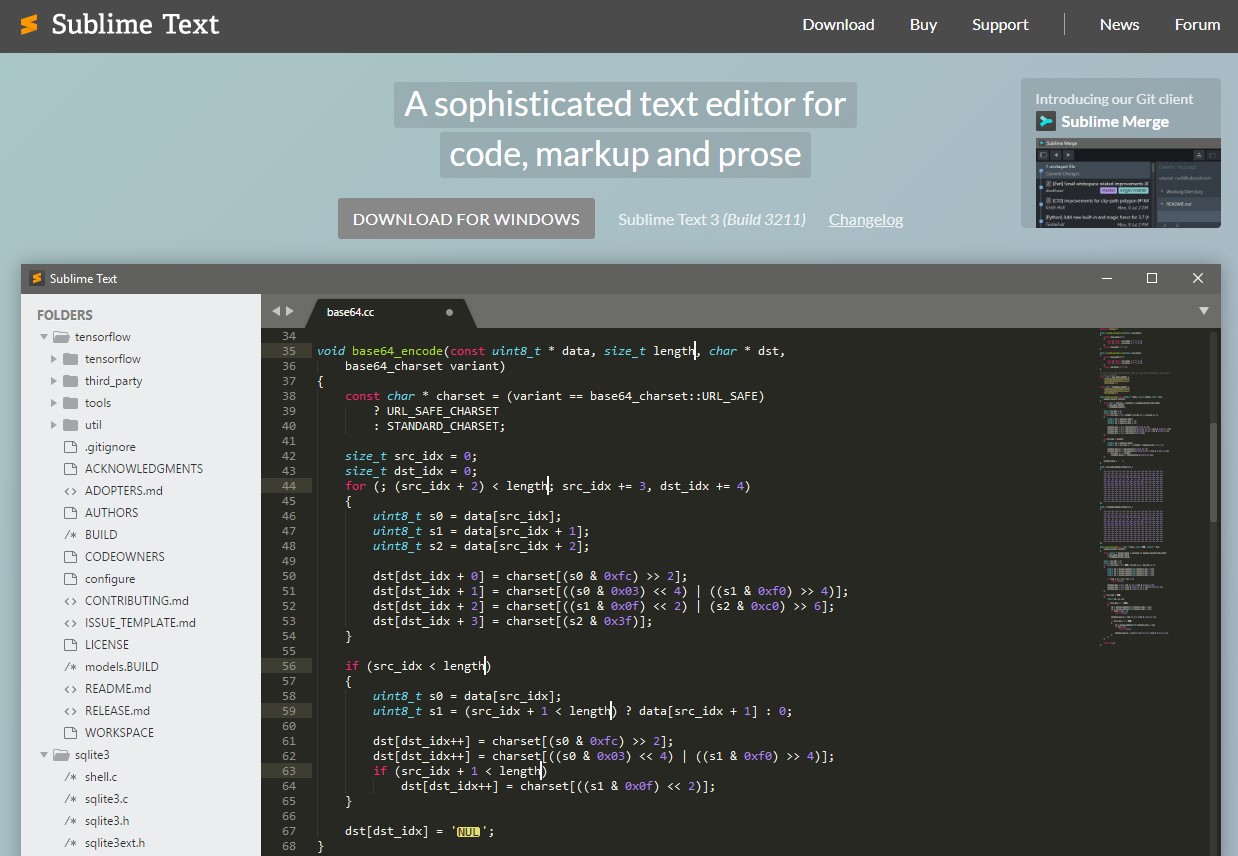Collapse the tensorflow root folder
The width and height of the screenshot is (1238, 856).
pyautogui.click(x=44, y=337)
